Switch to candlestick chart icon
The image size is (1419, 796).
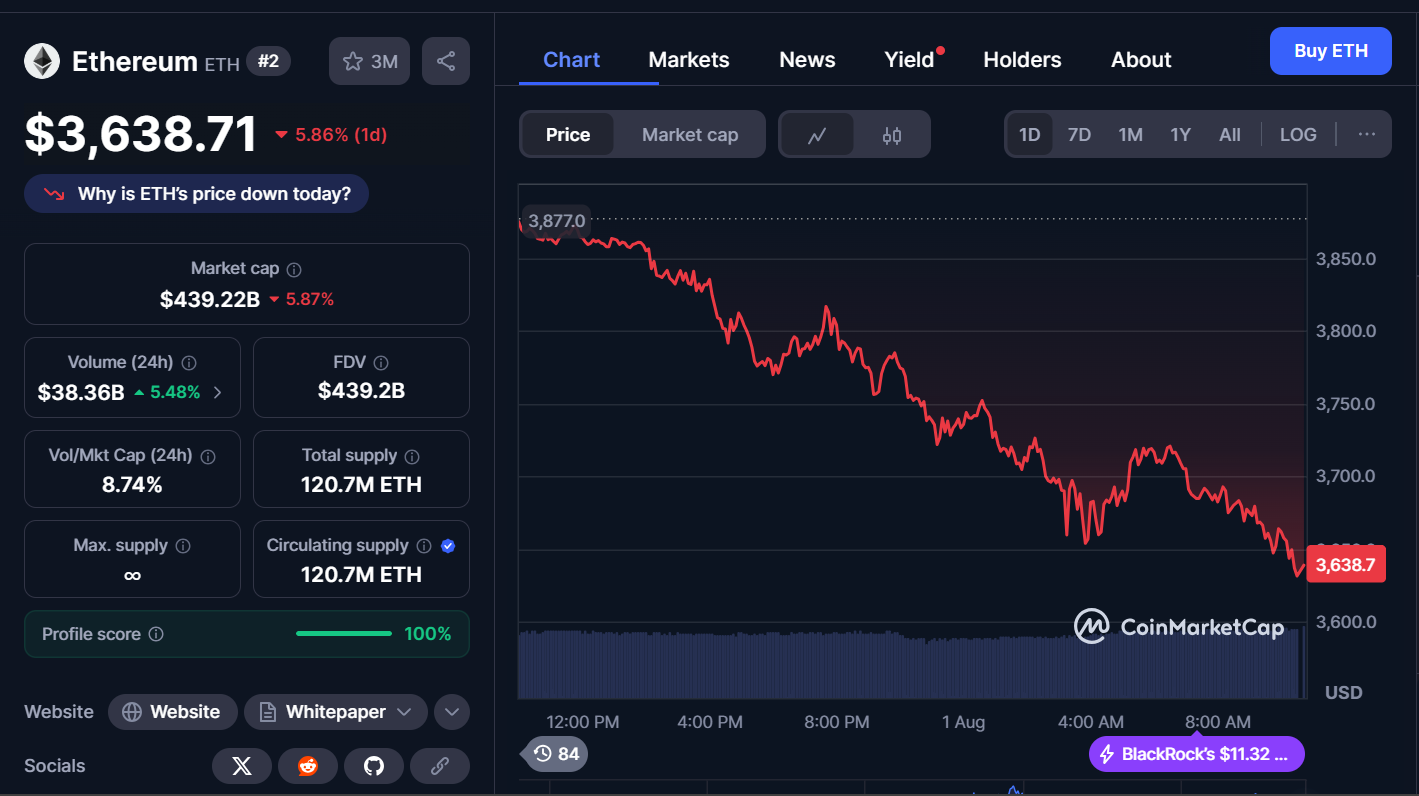click(x=892, y=135)
